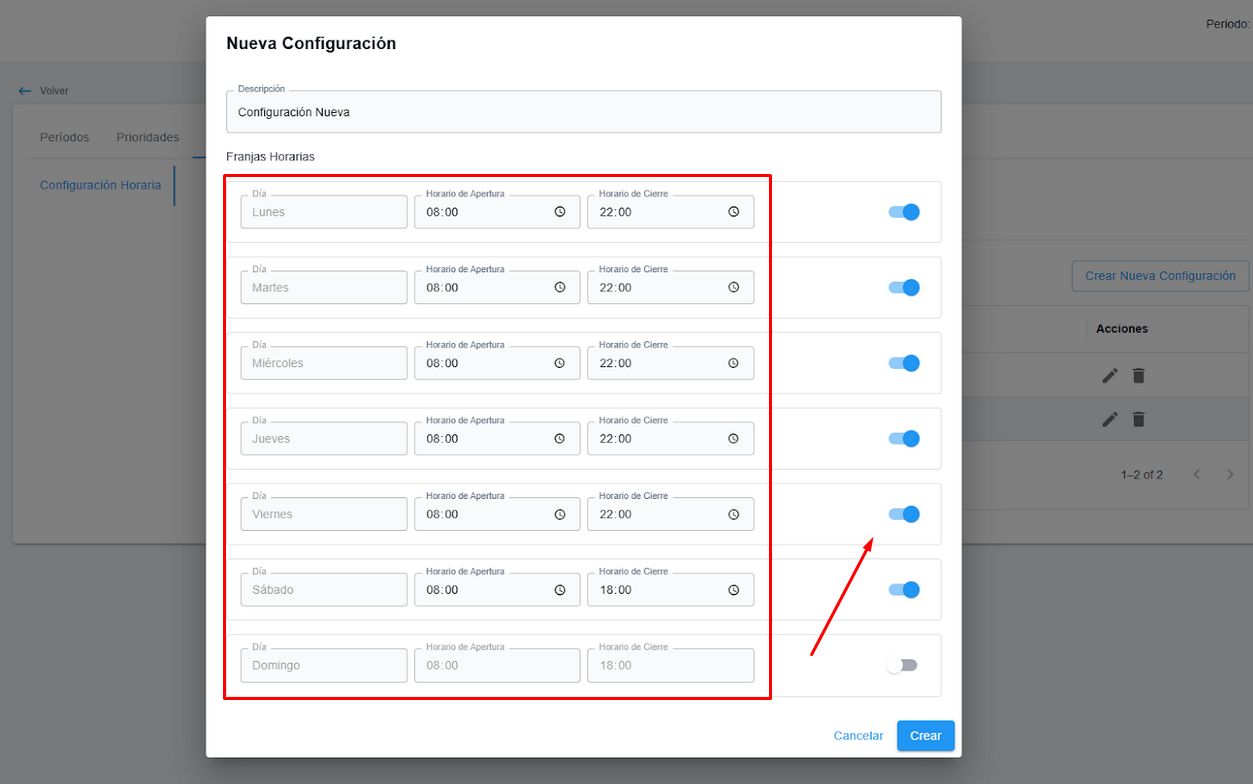Click Lunes opening time 08:00 field
Screen dimensions: 1253x784
[497, 212]
